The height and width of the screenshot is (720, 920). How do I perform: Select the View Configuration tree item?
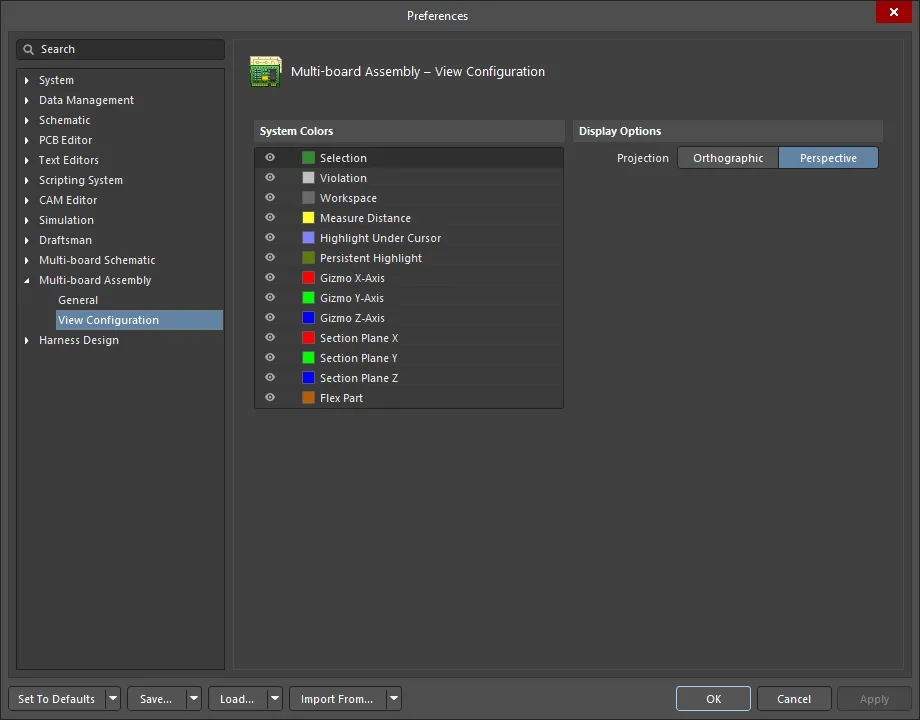pyautogui.click(x=140, y=320)
